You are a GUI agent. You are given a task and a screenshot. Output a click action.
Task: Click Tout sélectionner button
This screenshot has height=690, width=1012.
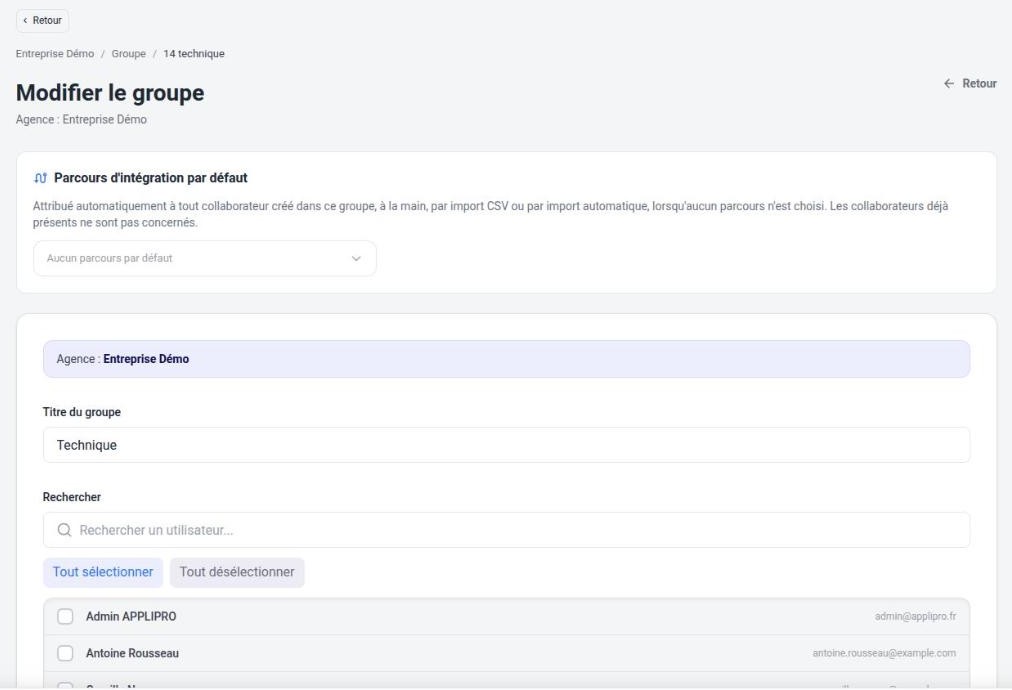(x=103, y=572)
